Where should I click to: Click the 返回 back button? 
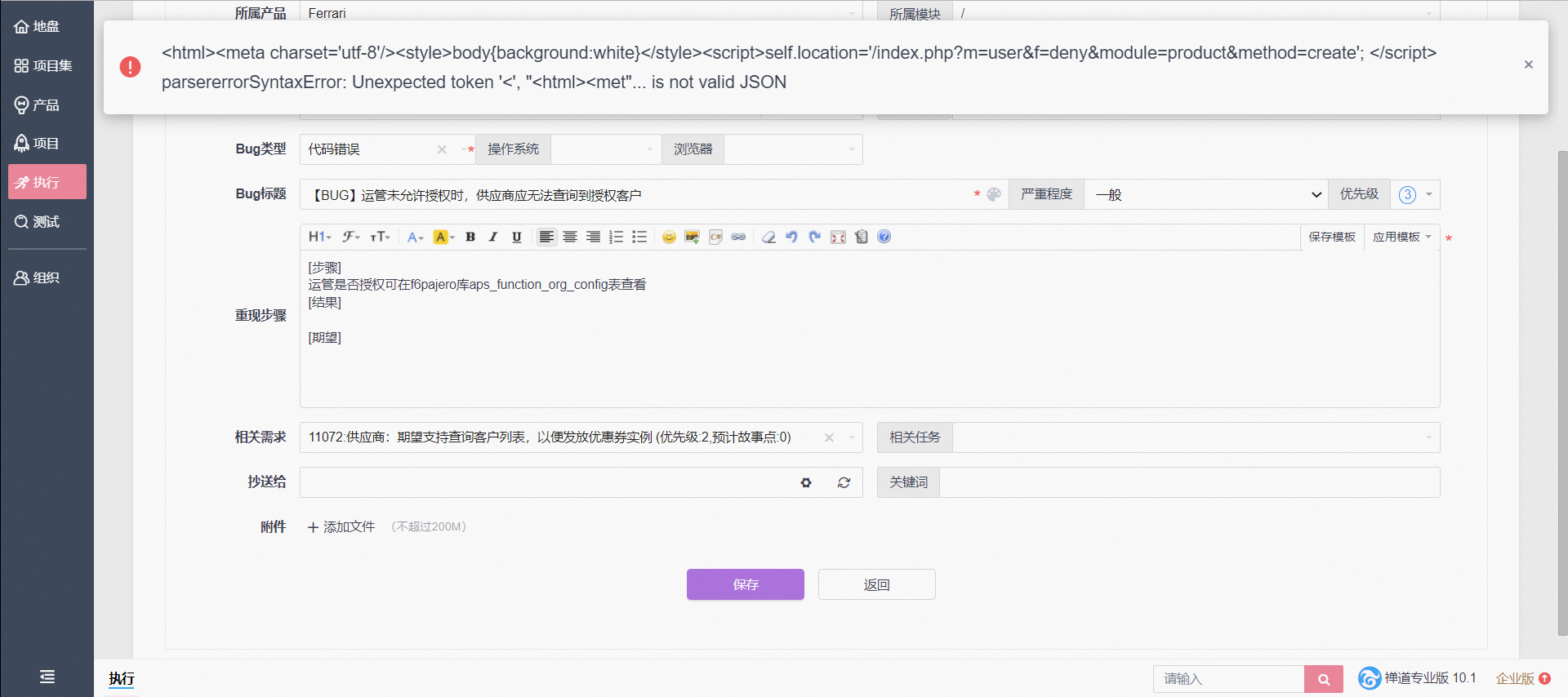(x=877, y=584)
